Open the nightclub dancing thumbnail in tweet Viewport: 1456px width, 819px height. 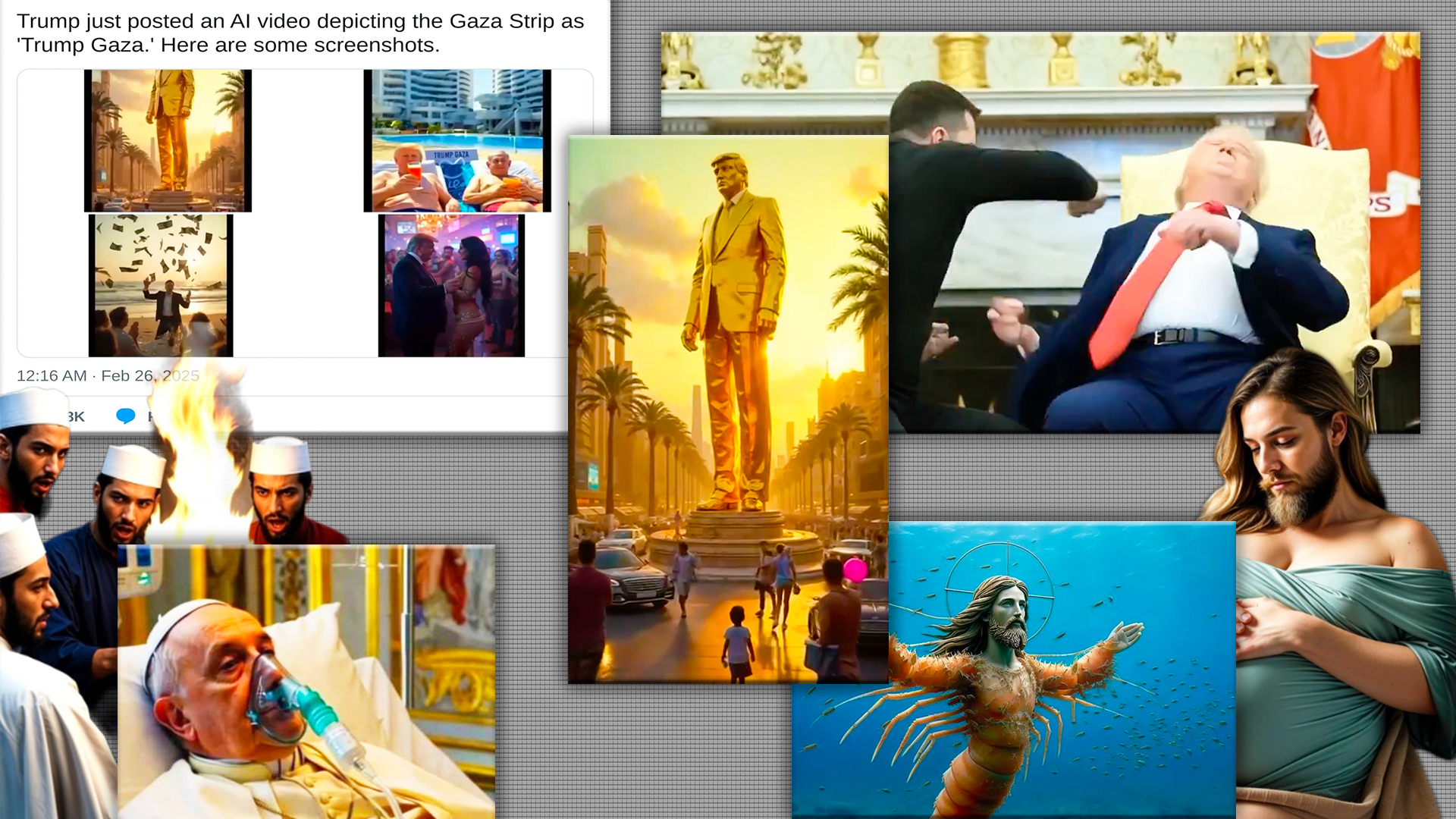(x=451, y=285)
